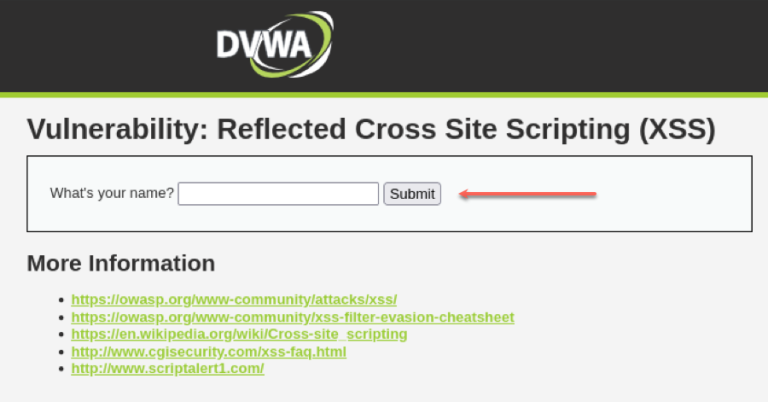Click the DVWA logo in the header
This screenshot has height=402, width=768.
coord(275,45)
